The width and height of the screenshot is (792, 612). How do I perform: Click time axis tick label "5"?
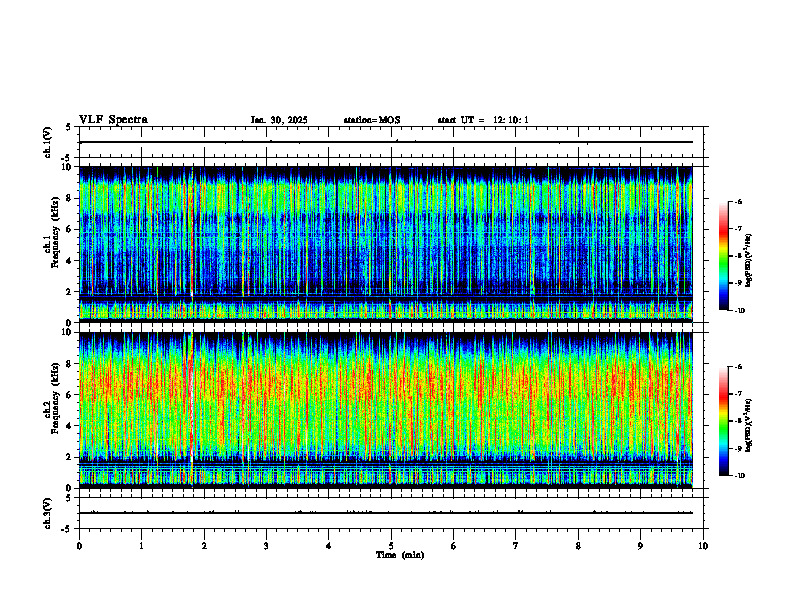point(391,546)
